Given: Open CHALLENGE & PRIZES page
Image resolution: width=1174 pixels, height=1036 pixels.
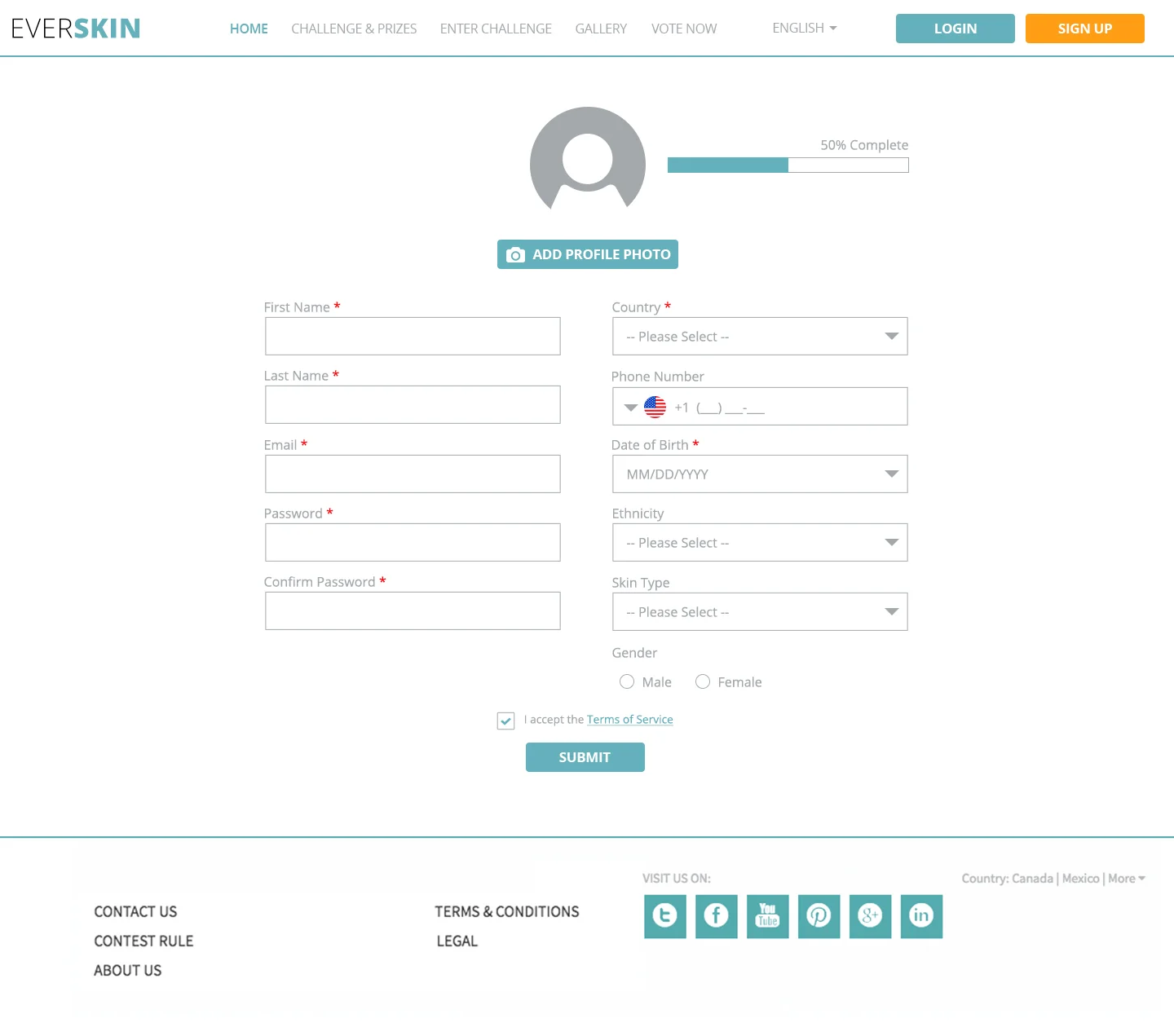Looking at the screenshot, I should pos(354,29).
